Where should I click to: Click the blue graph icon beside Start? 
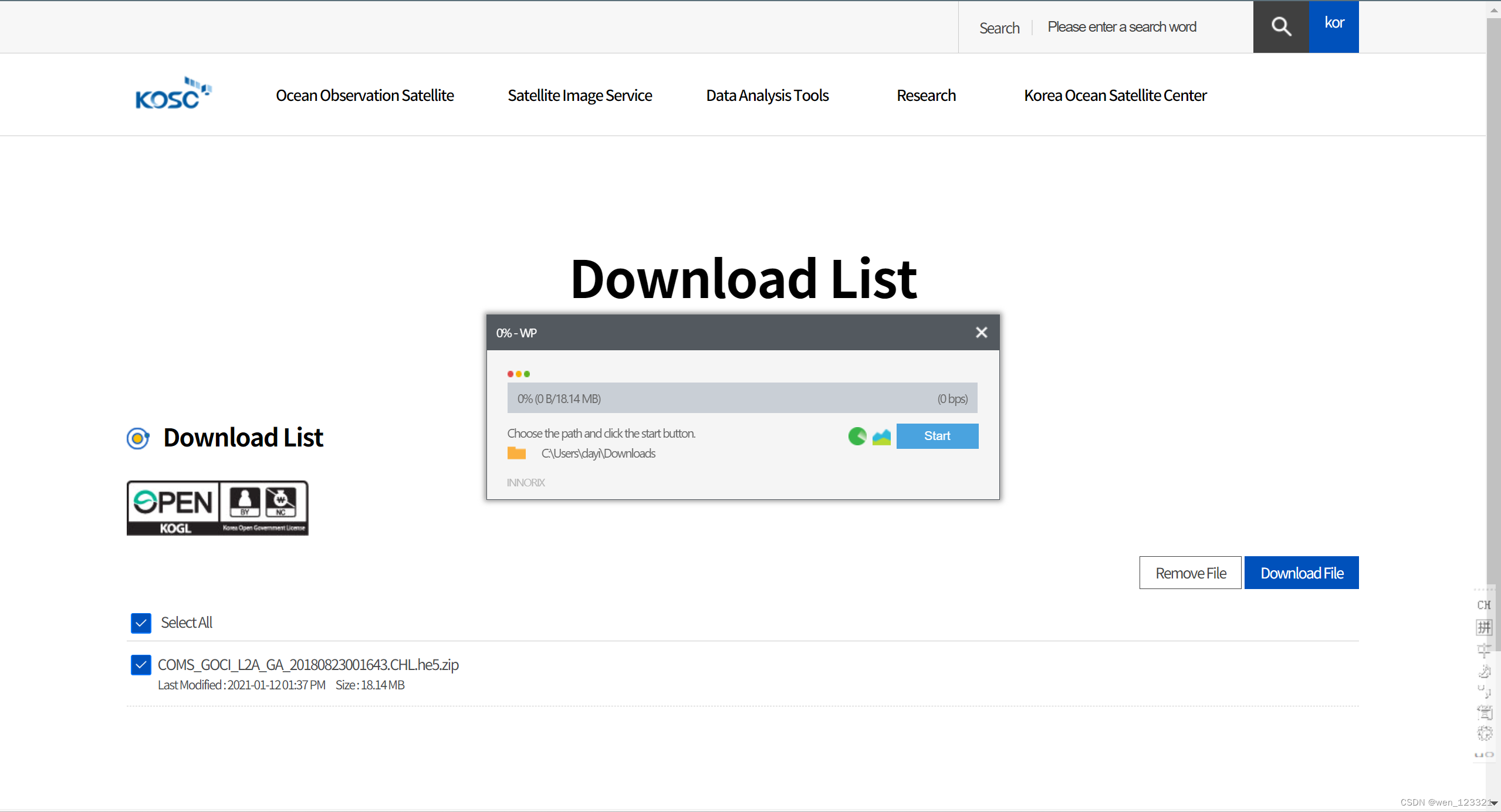pos(881,436)
